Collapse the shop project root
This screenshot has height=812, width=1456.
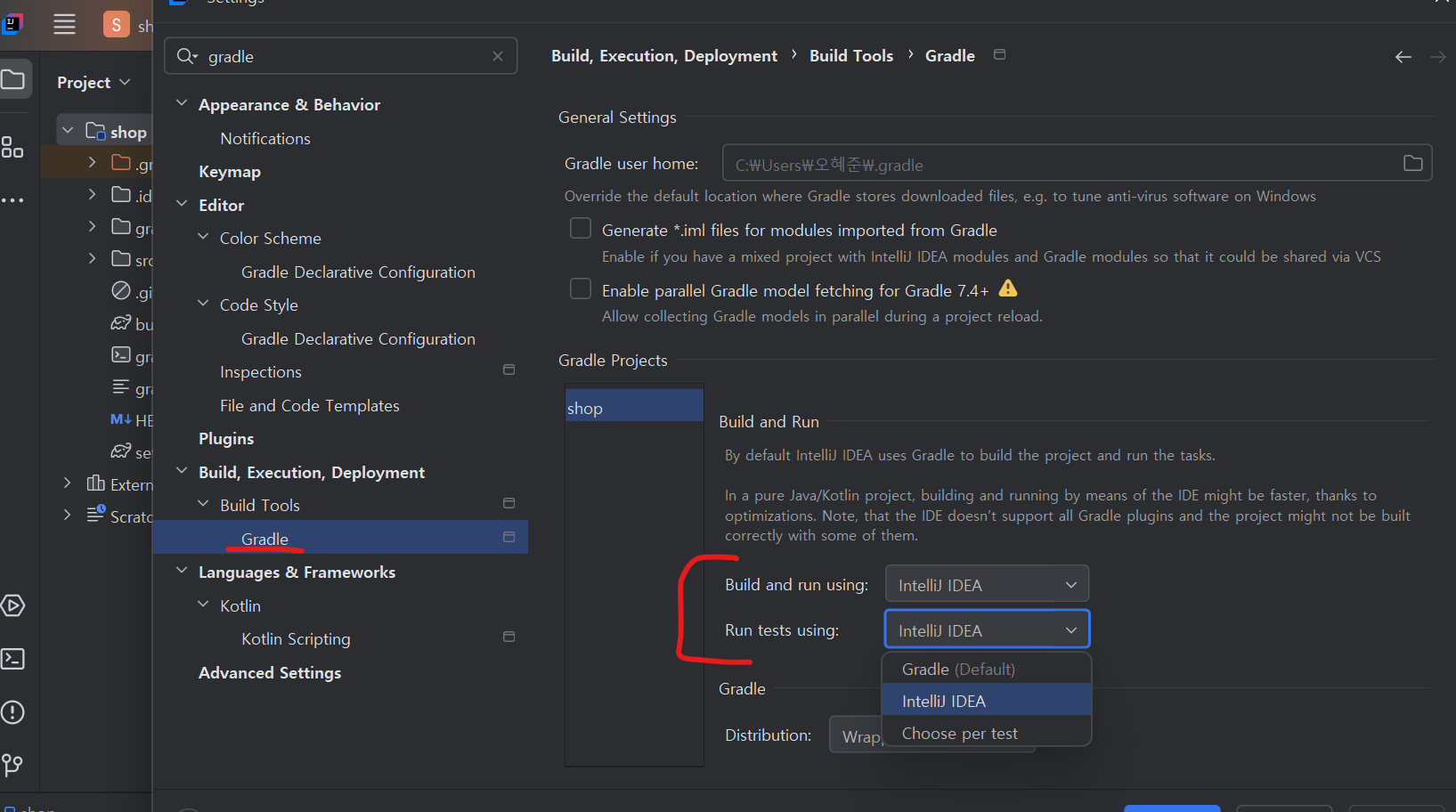[x=68, y=131]
